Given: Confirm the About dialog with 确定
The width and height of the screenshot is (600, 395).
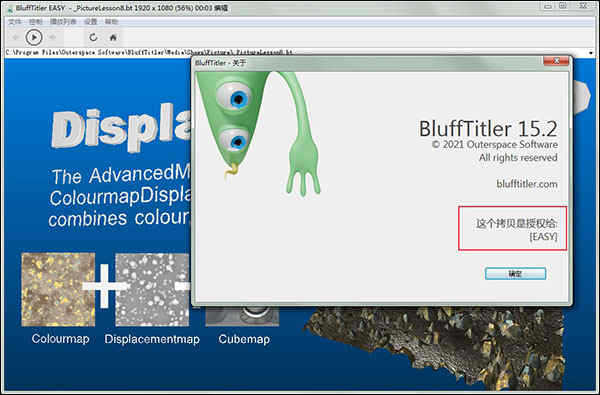Looking at the screenshot, I should pyautogui.click(x=515, y=274).
